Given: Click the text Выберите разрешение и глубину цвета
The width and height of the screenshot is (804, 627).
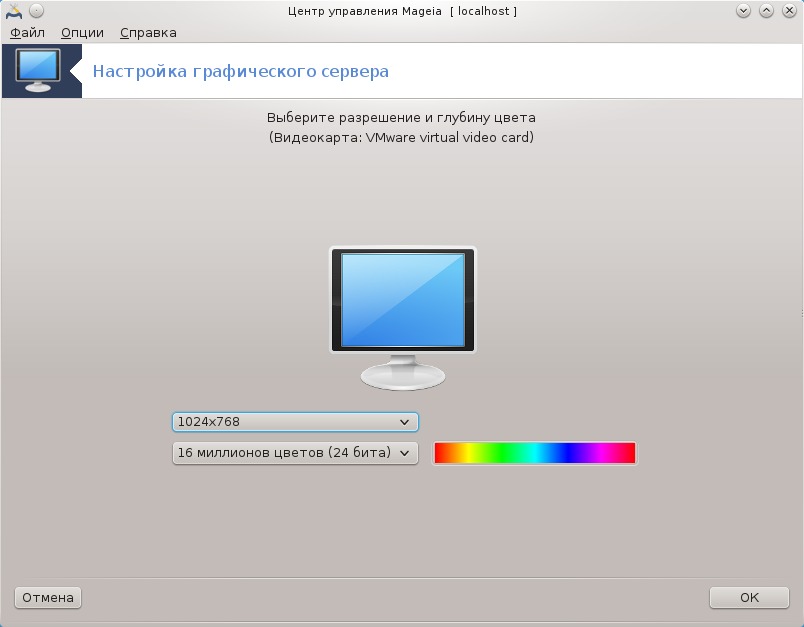Looking at the screenshot, I should pyautogui.click(x=401, y=117).
